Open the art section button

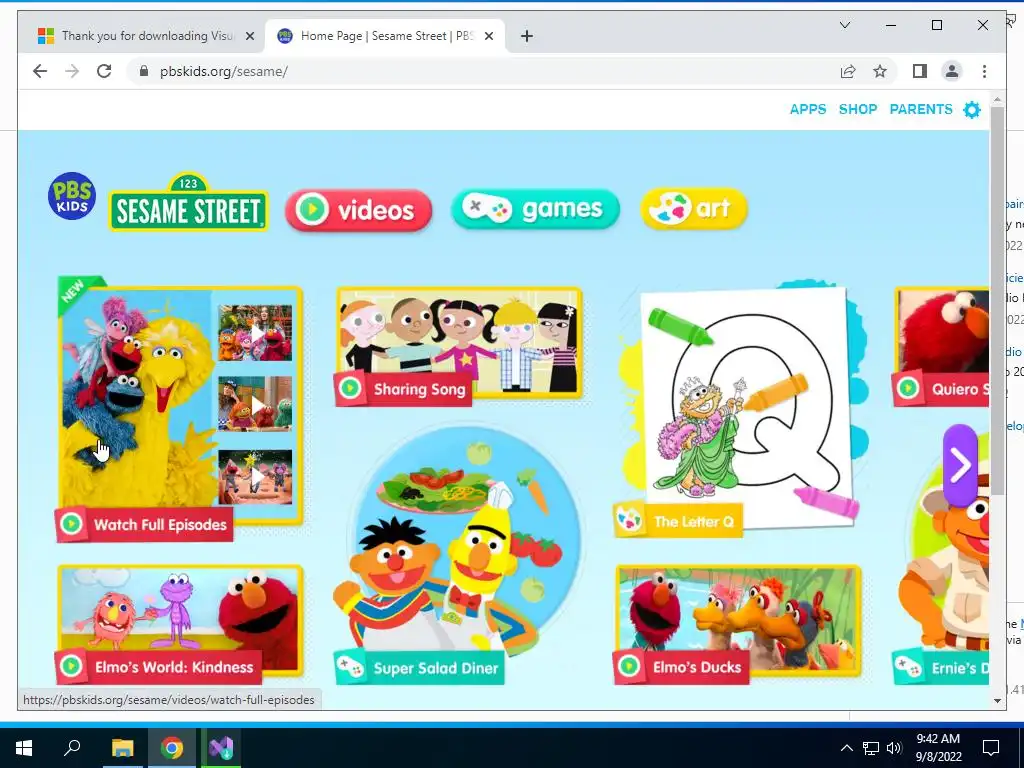tap(694, 208)
